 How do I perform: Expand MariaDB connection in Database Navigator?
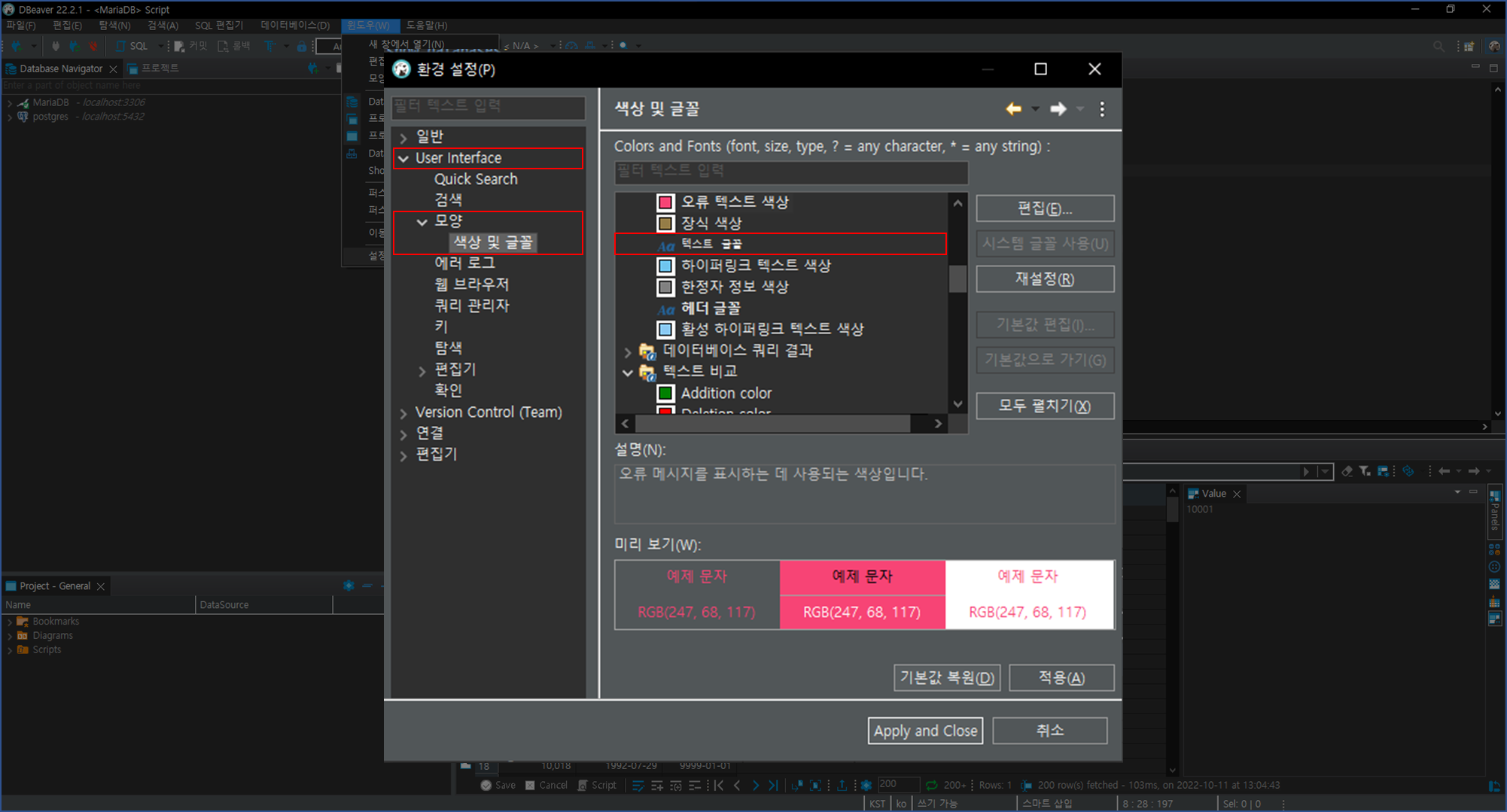pos(10,103)
